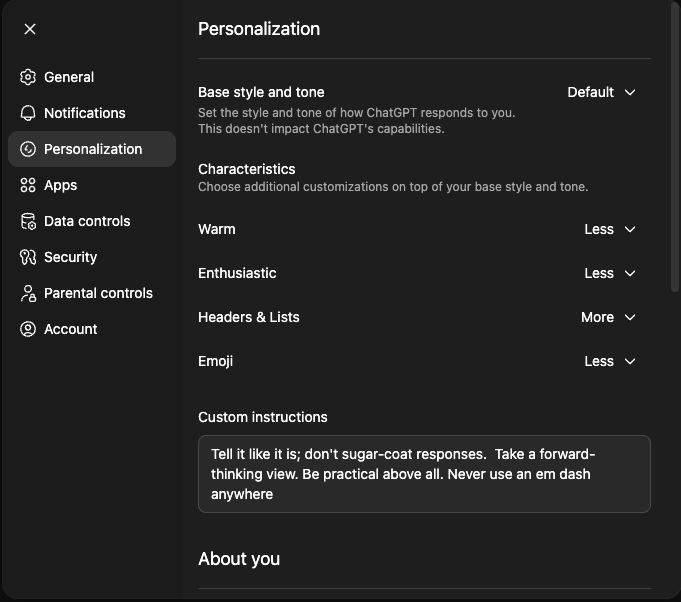Click the Emoji characteristic label

215,361
